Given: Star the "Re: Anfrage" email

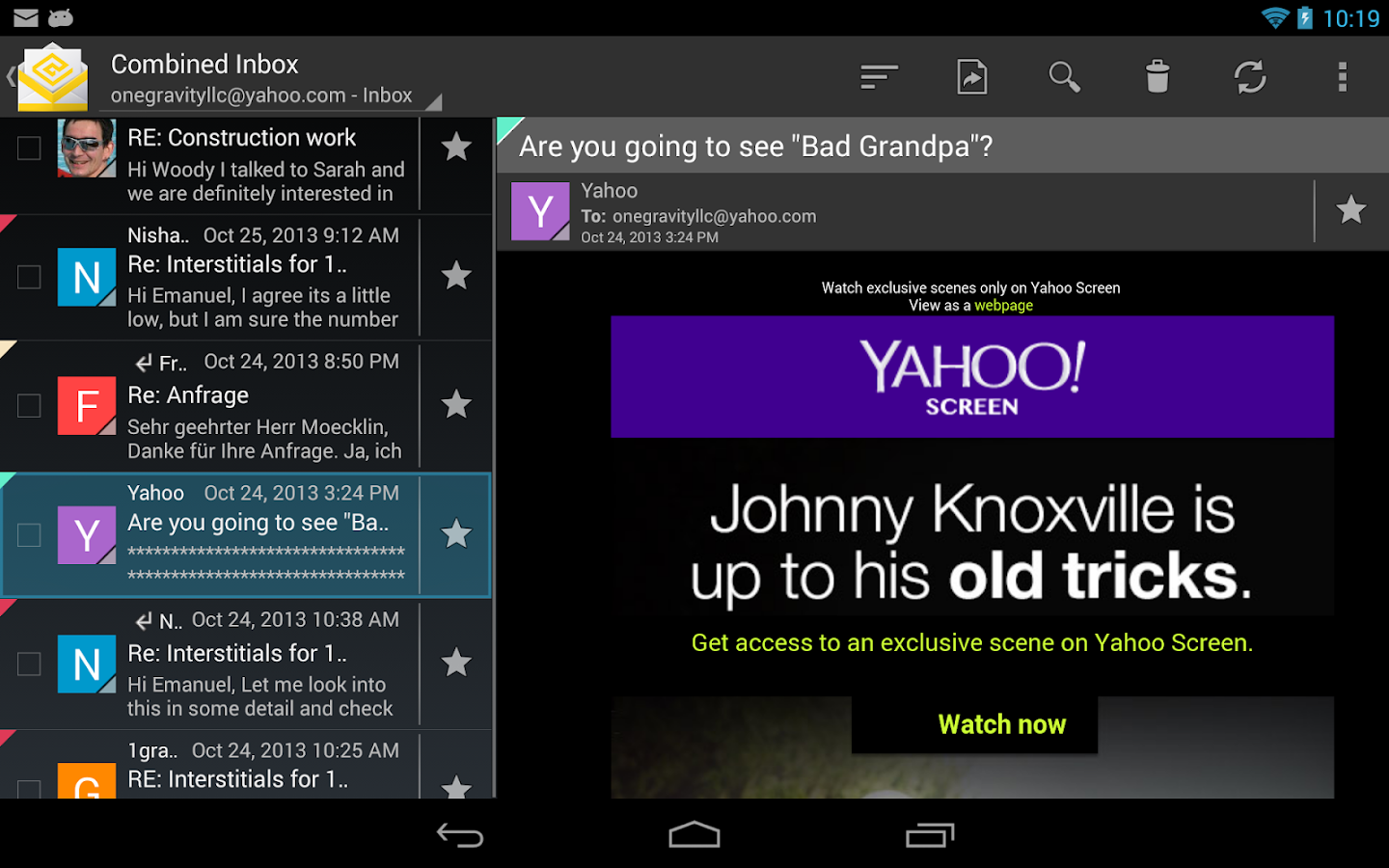Looking at the screenshot, I should point(456,404).
